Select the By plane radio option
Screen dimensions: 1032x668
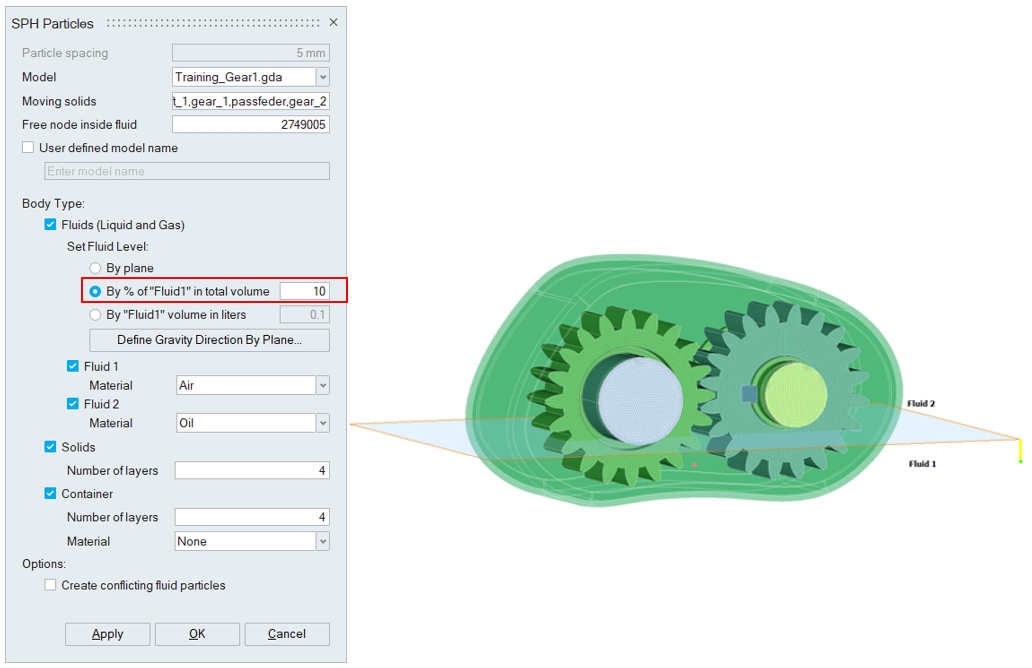click(96, 268)
